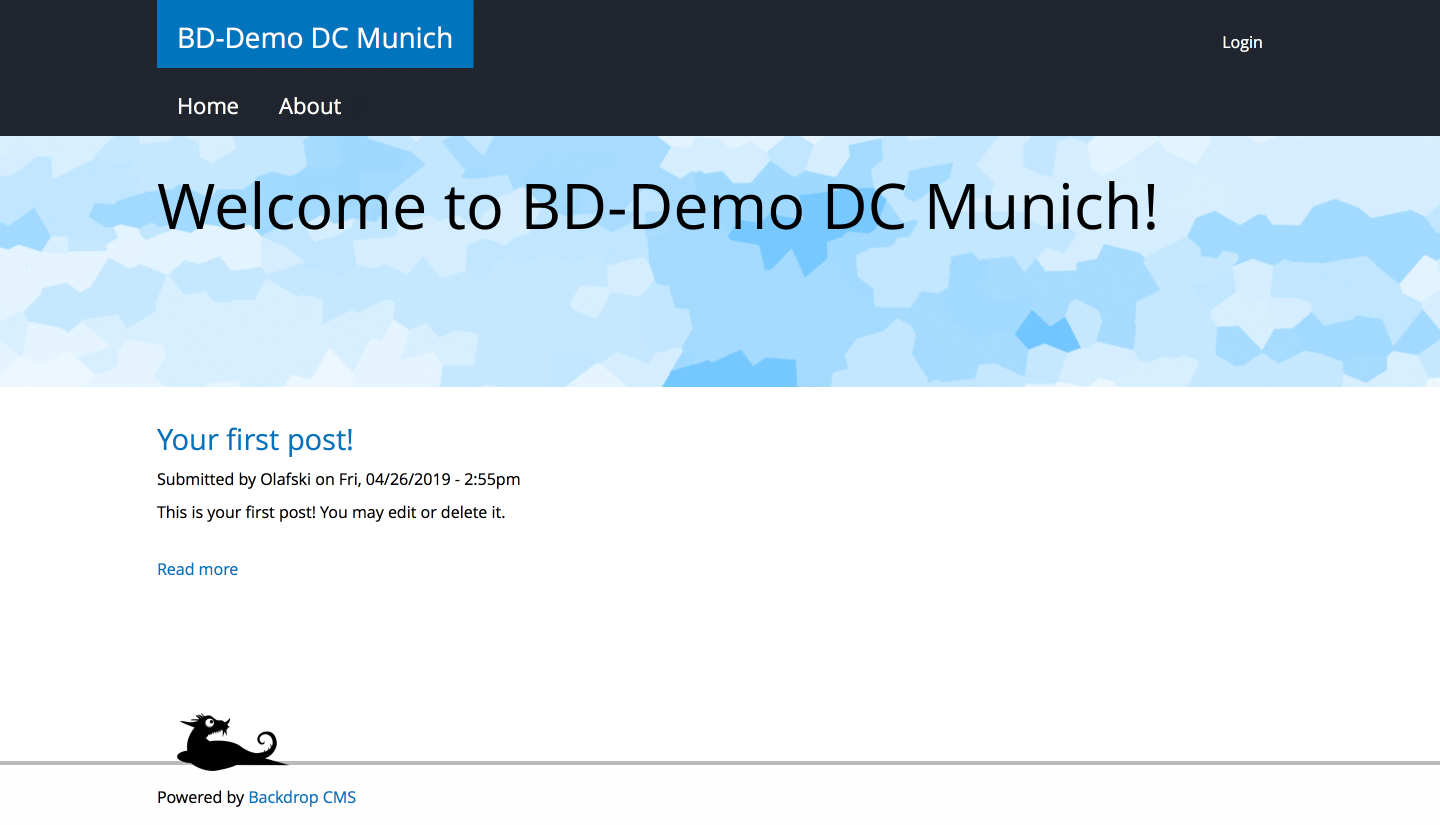1440x825 pixels.
Task: Open the BD-Demo DC Munich site title
Action: click(315, 38)
